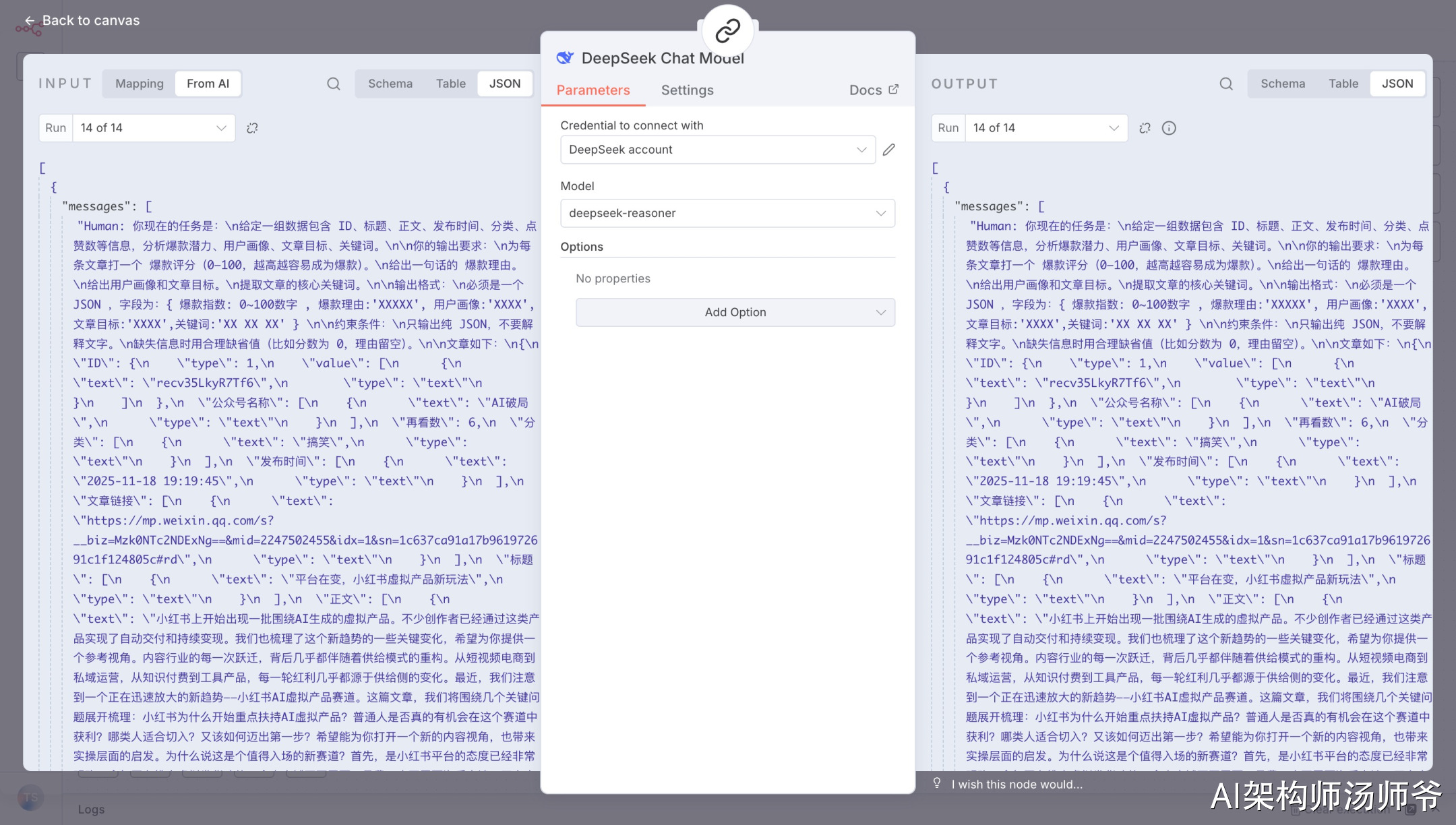
Task: Click the output run link icon
Action: point(1145,128)
